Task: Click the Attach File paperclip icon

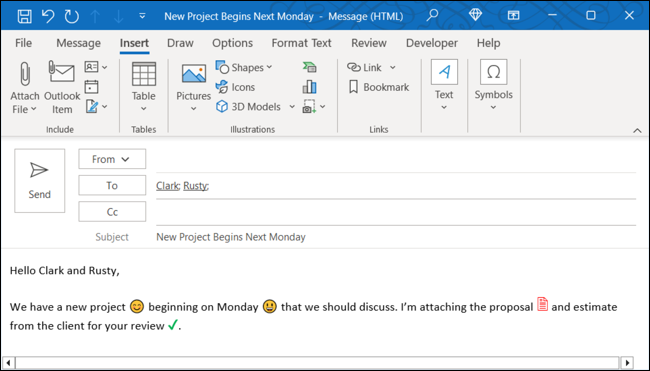Action: point(25,74)
